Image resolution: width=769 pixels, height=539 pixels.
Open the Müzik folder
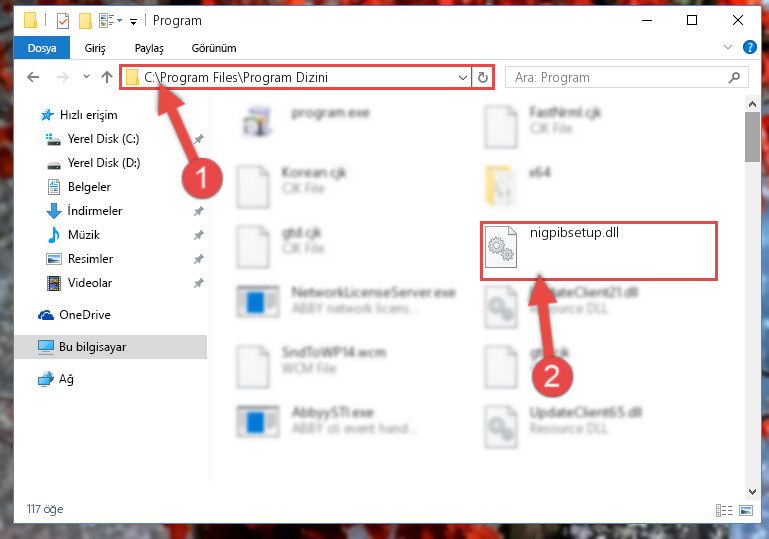click(x=73, y=235)
